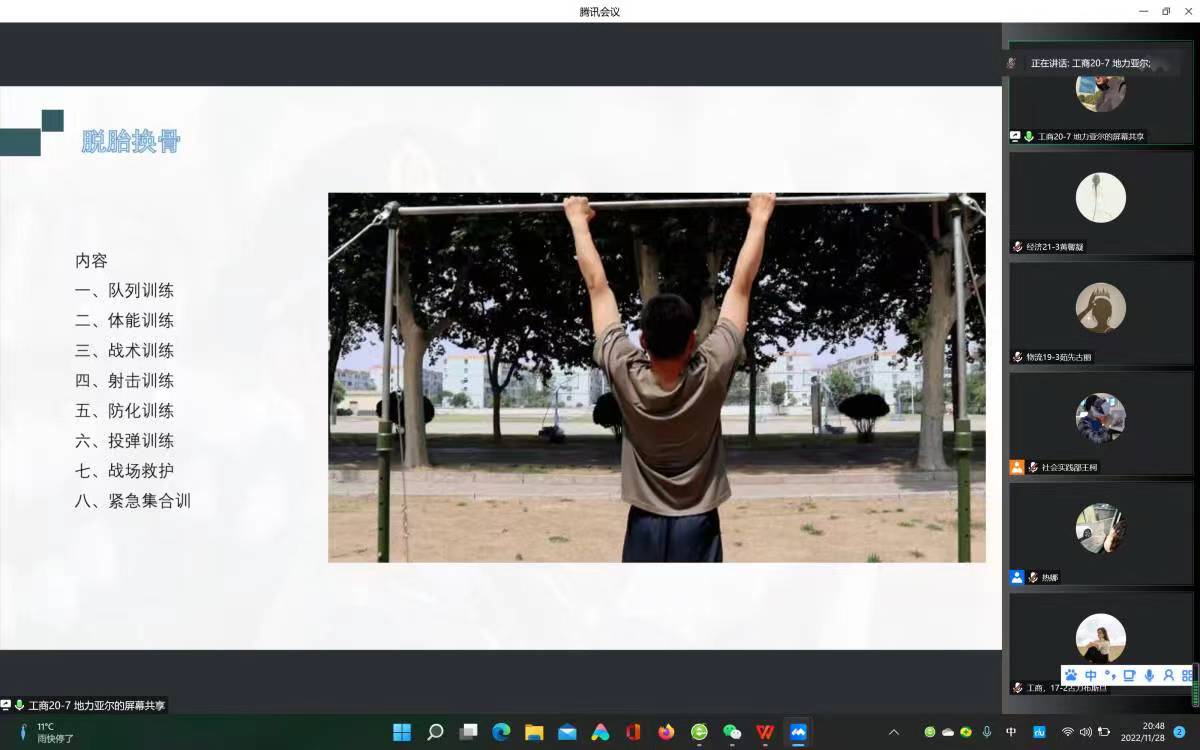The image size is (1200, 750).
Task: Select the 经济21-3 participant video tile
Action: coord(1101,203)
